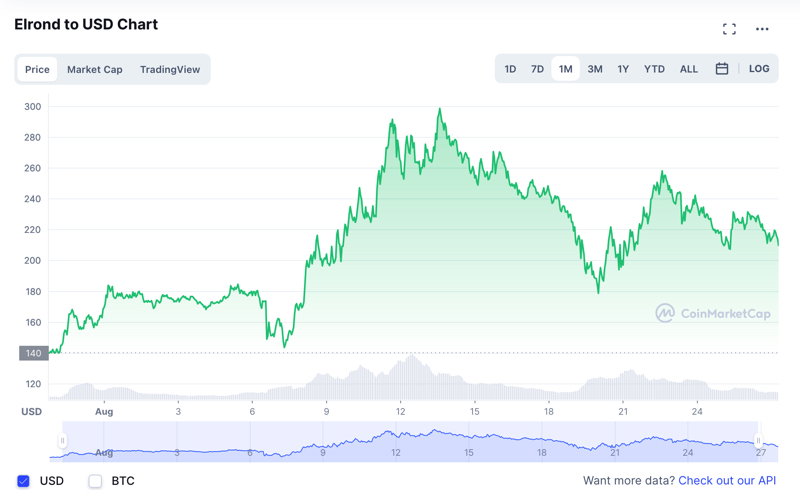800x502 pixels.
Task: Click the 140 price label marker
Action: tap(34, 353)
